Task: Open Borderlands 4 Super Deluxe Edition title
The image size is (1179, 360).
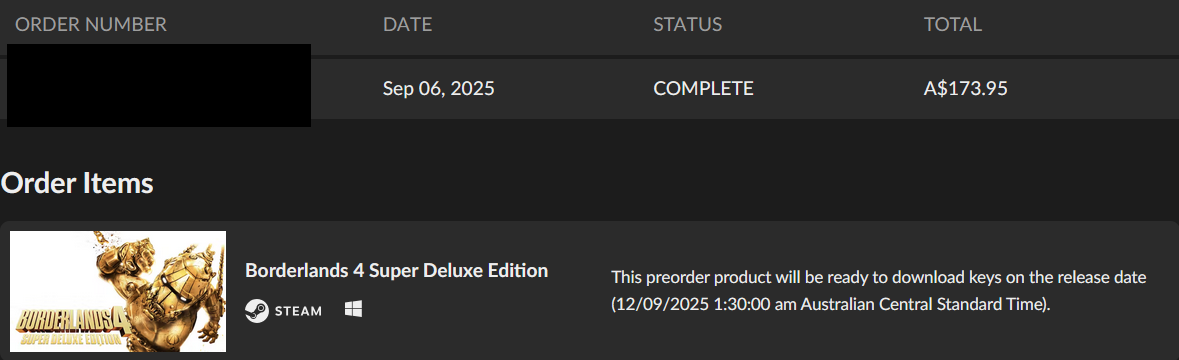Action: pyautogui.click(x=396, y=271)
